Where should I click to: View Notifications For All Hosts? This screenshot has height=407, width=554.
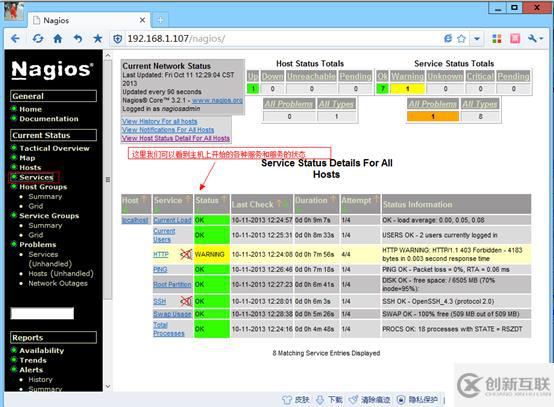pyautogui.click(x=168, y=130)
